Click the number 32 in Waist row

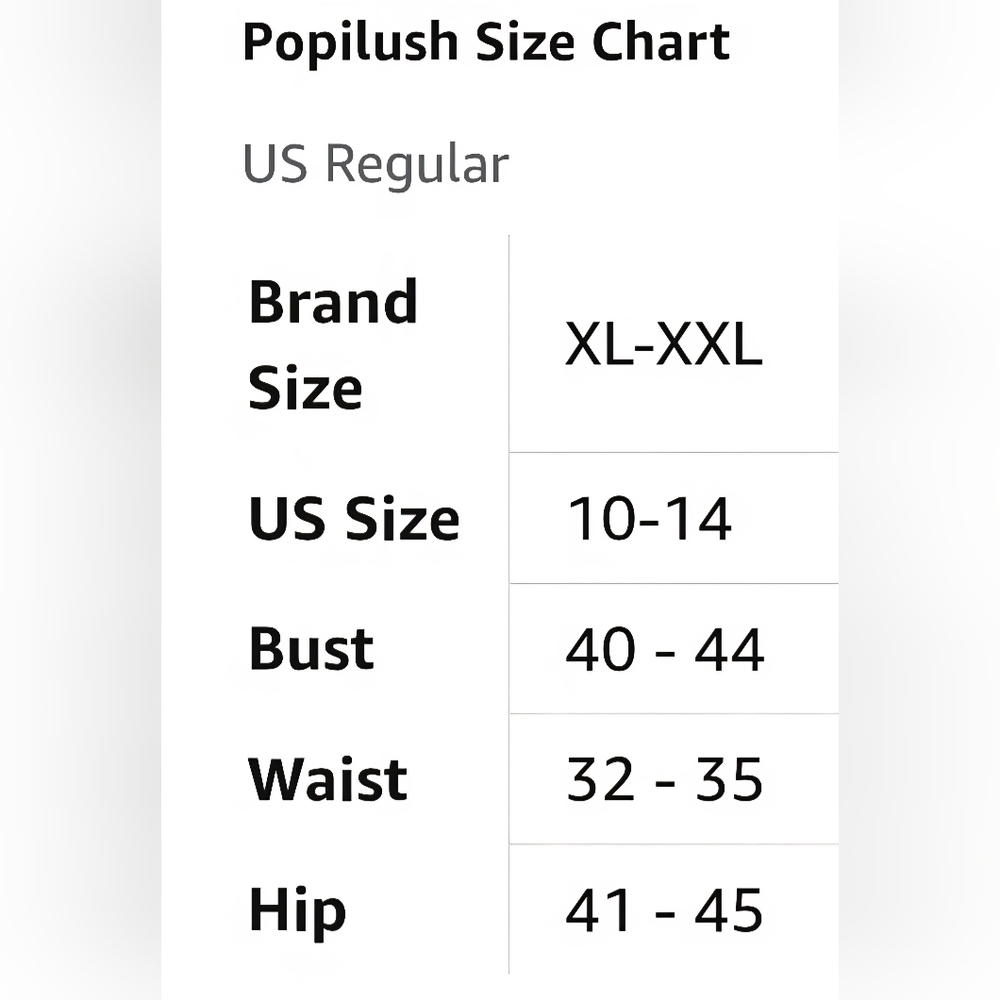(601, 779)
